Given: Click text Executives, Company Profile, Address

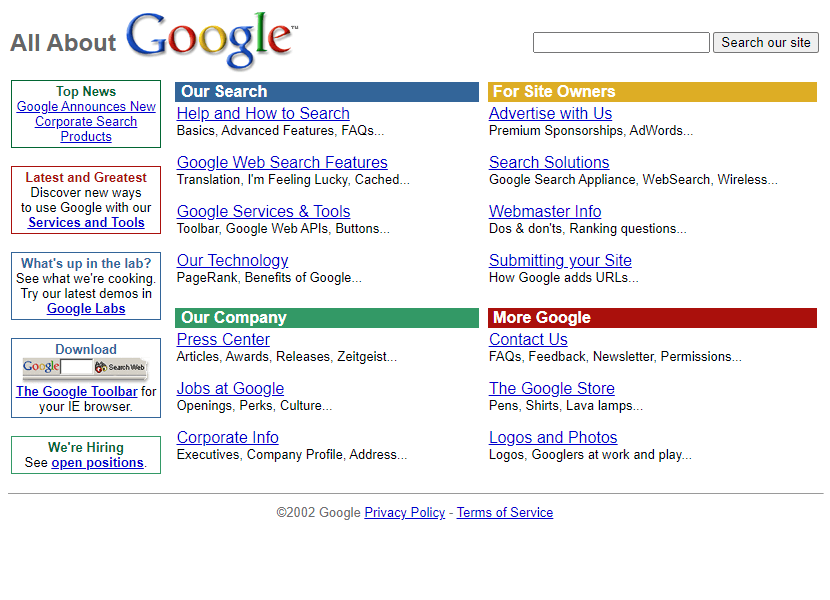Looking at the screenshot, I should click(x=292, y=455).
